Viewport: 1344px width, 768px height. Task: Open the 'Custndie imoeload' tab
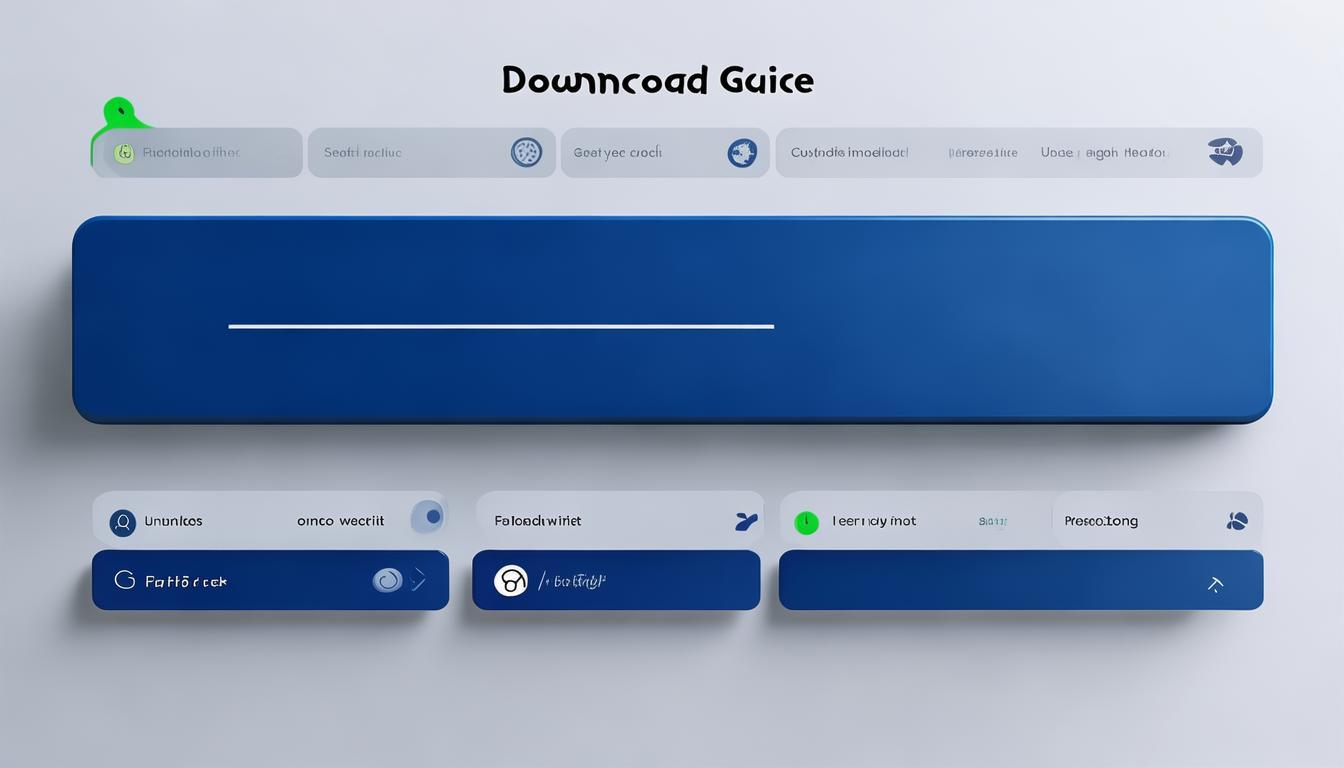point(849,153)
